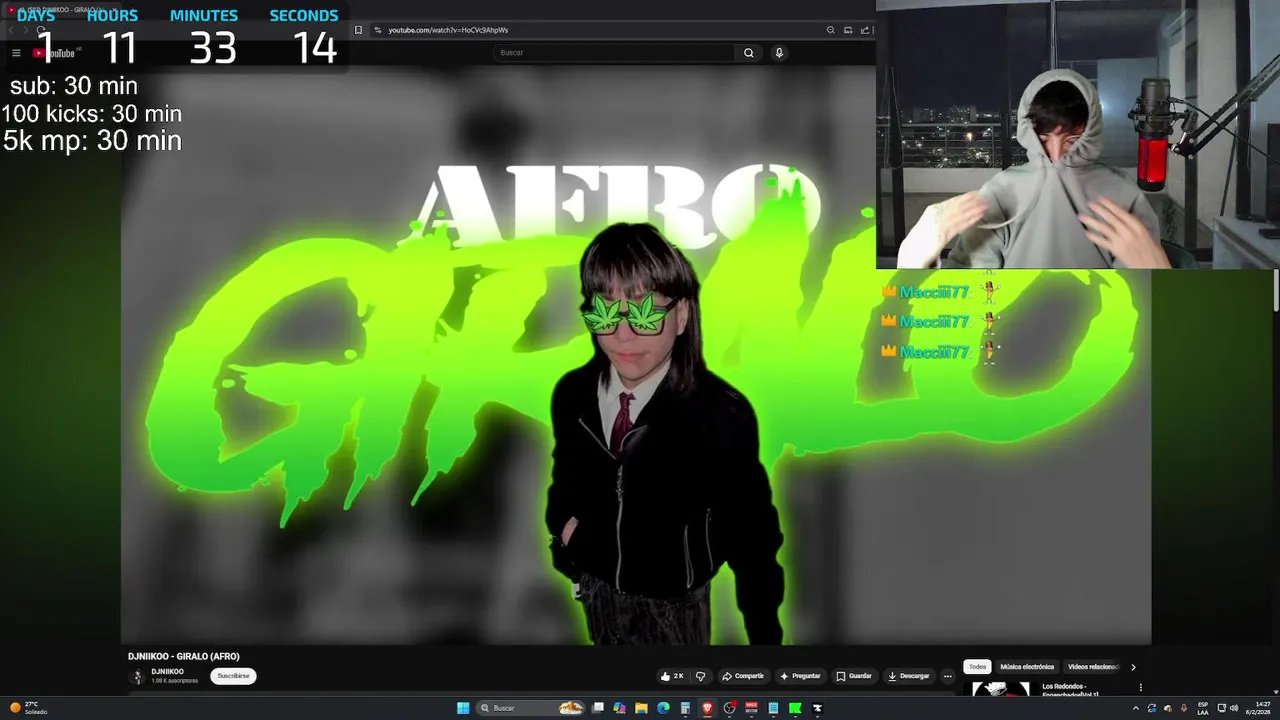Select the Música electrónica filter chip
This screenshot has width=1280, height=720.
click(1027, 667)
